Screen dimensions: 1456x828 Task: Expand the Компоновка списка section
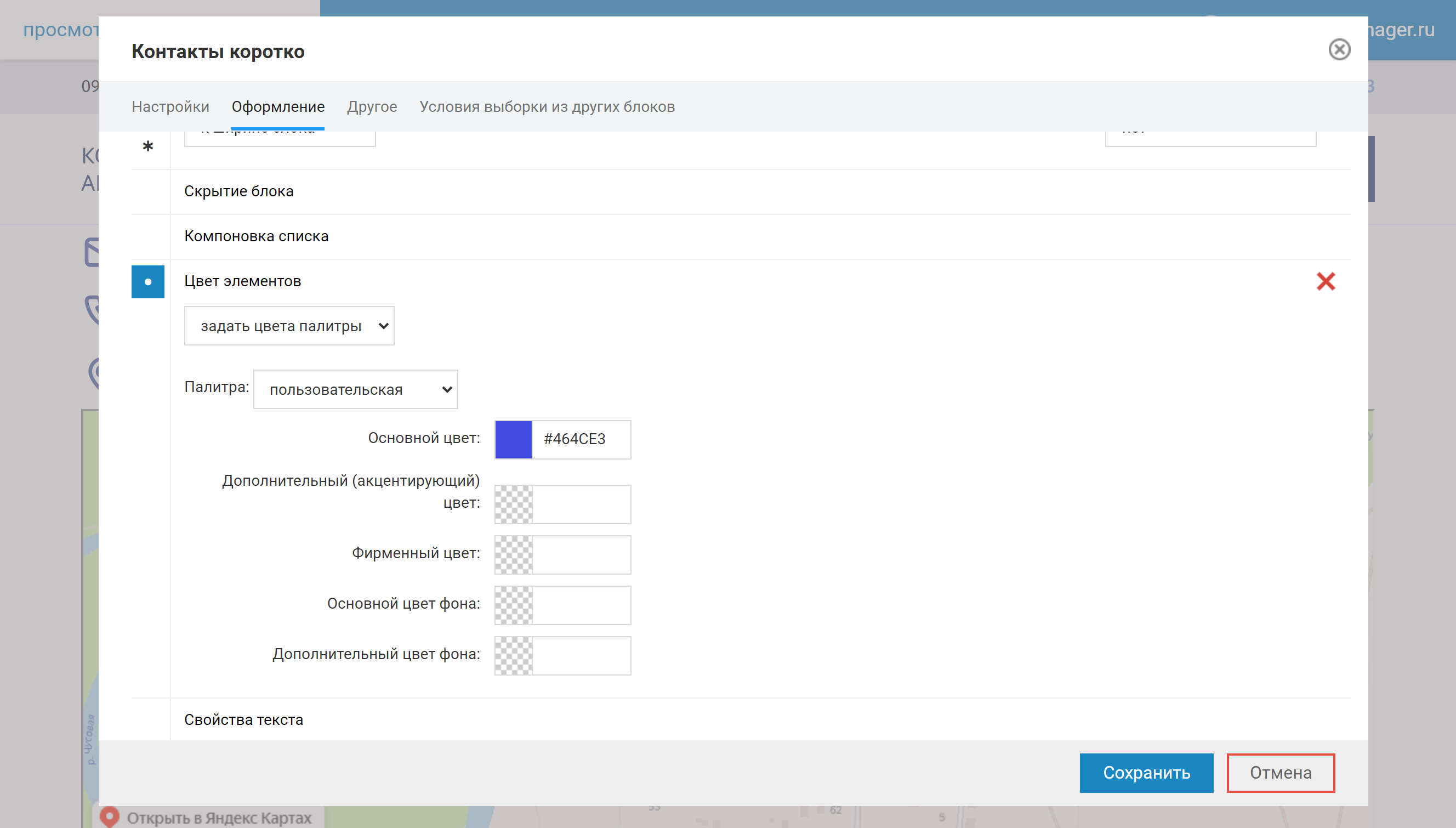coord(256,236)
